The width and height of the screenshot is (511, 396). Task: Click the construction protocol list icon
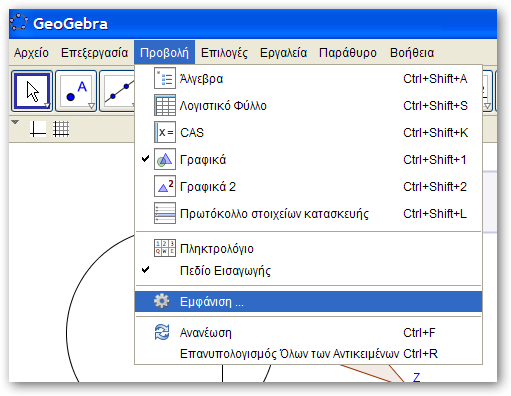(x=165, y=213)
